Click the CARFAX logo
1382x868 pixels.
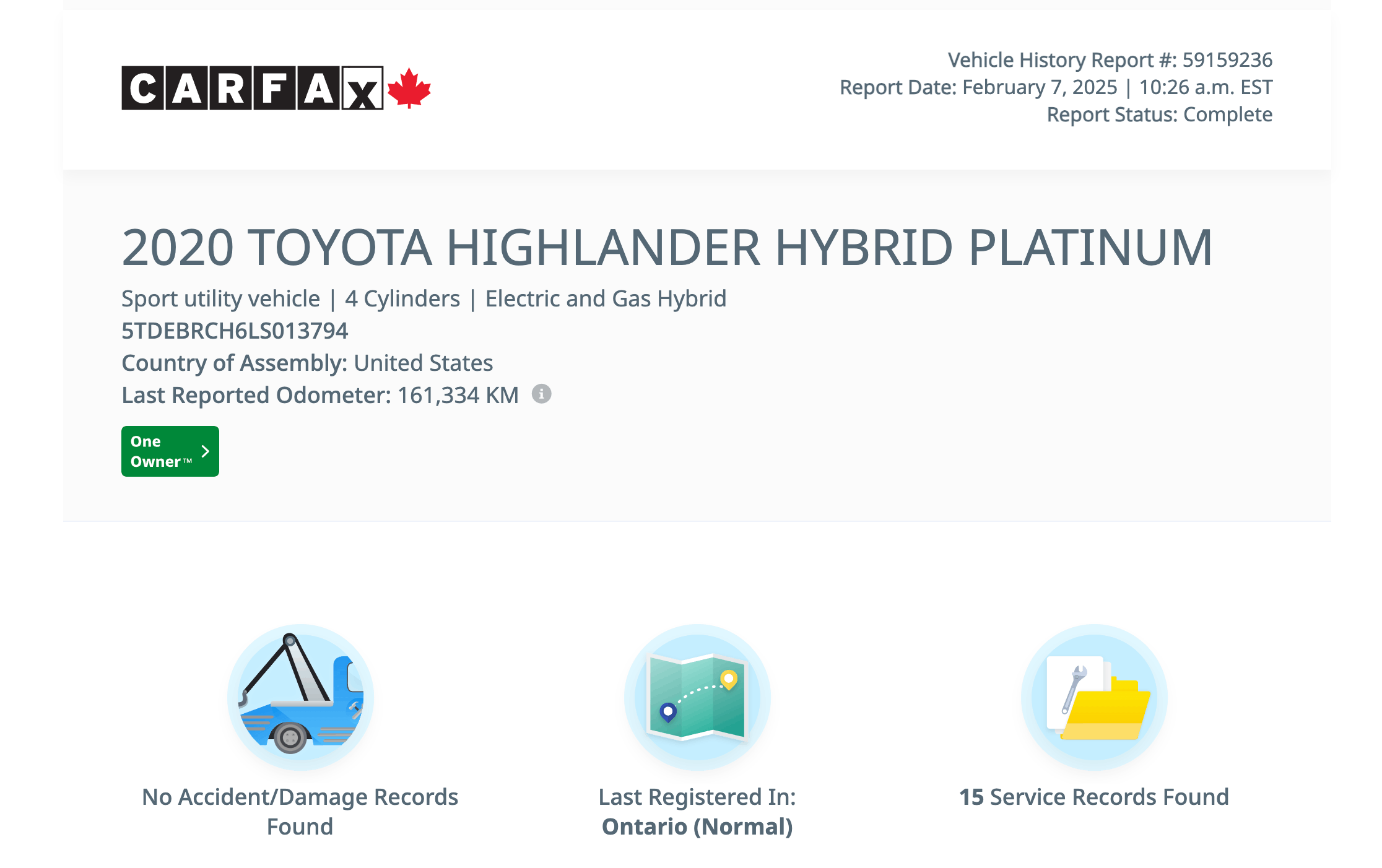tap(252, 88)
